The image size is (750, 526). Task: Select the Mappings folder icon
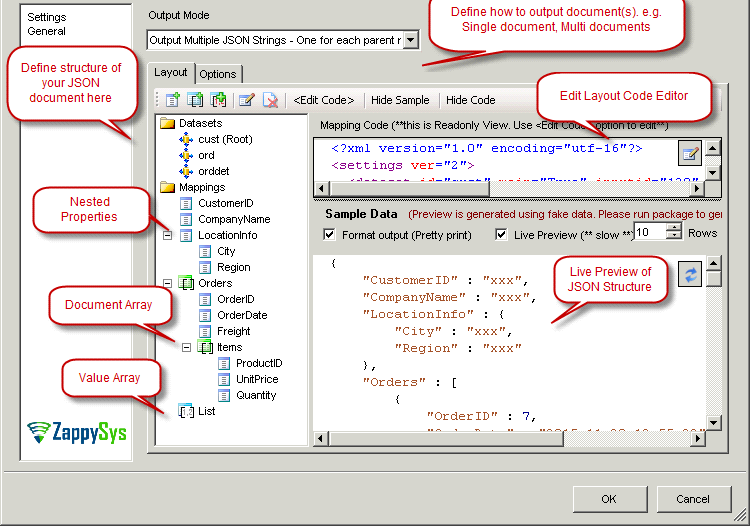167,187
